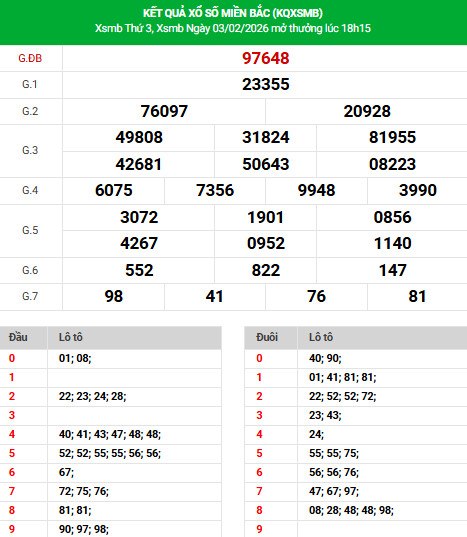The image size is (467, 537).
Task: Click G.4 number 7356
Action: (x=215, y=190)
